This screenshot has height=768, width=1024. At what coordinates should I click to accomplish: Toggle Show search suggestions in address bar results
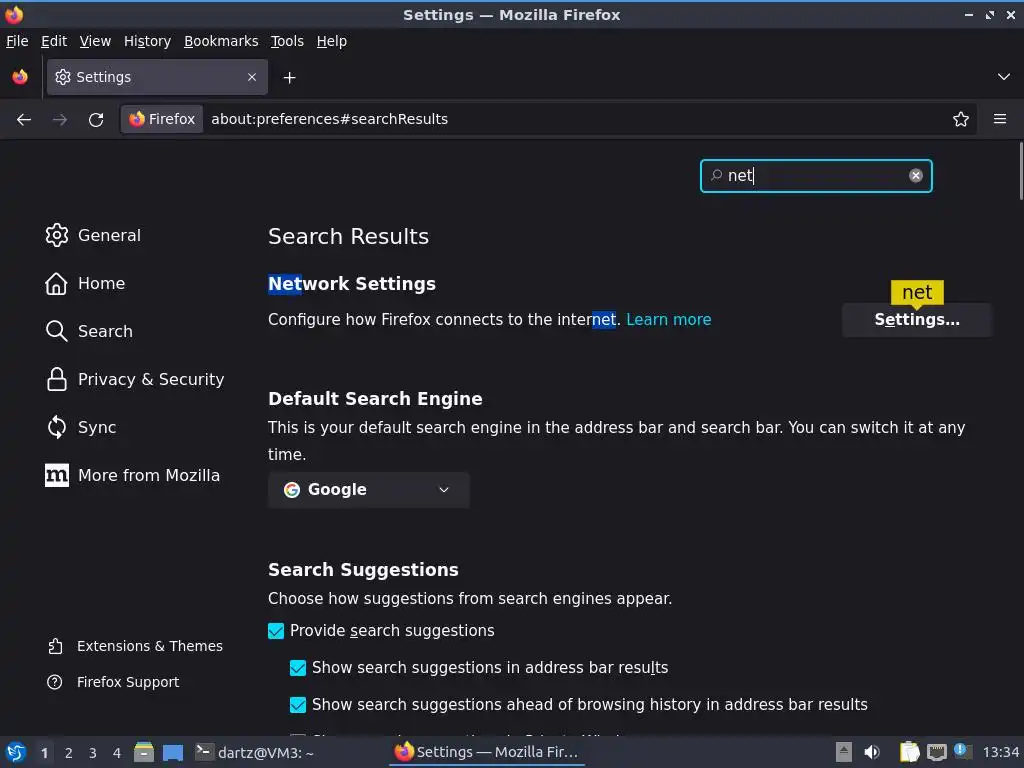pyautogui.click(x=298, y=667)
